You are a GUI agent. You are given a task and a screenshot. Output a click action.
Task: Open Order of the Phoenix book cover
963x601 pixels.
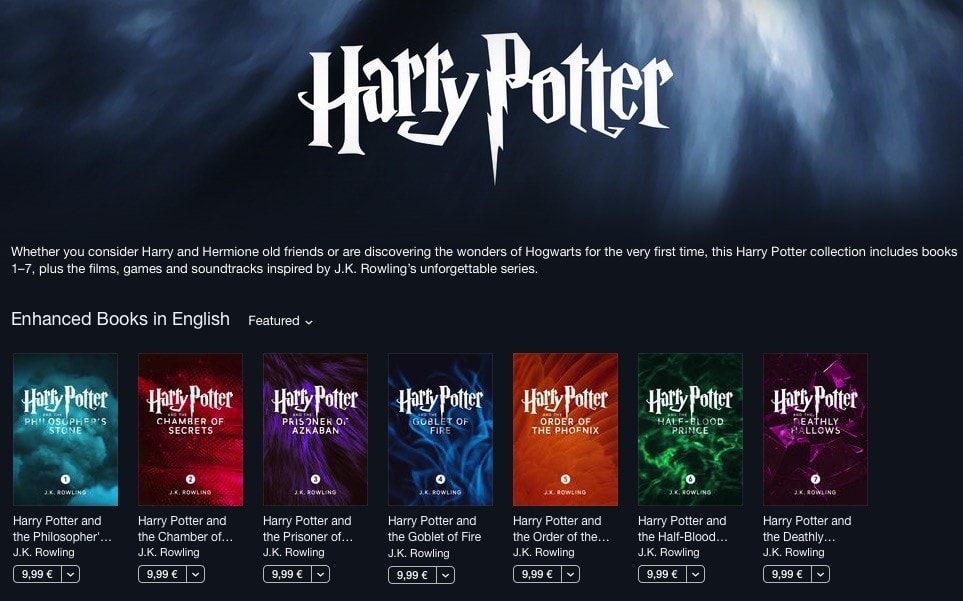tap(565, 429)
